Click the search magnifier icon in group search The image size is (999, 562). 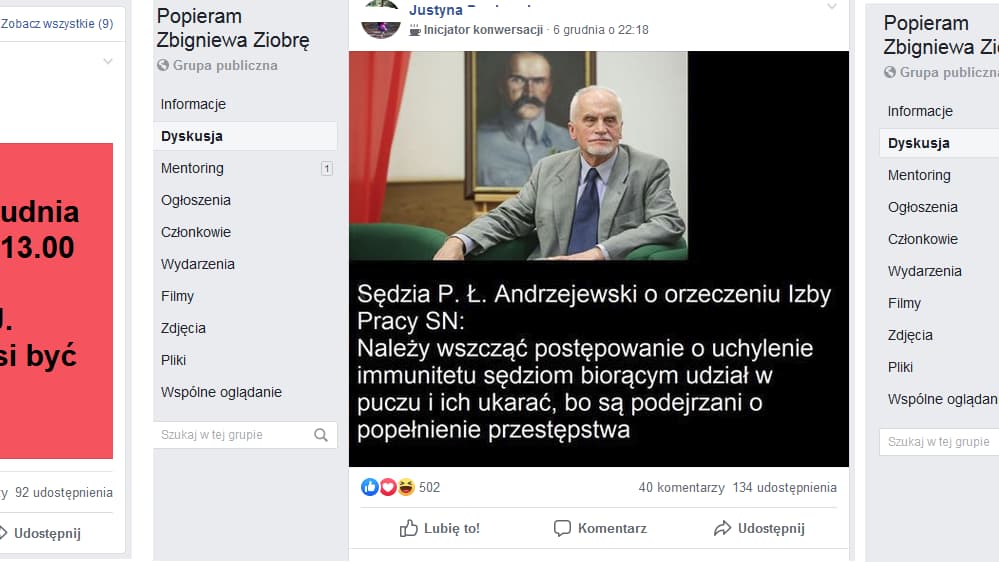pos(321,435)
